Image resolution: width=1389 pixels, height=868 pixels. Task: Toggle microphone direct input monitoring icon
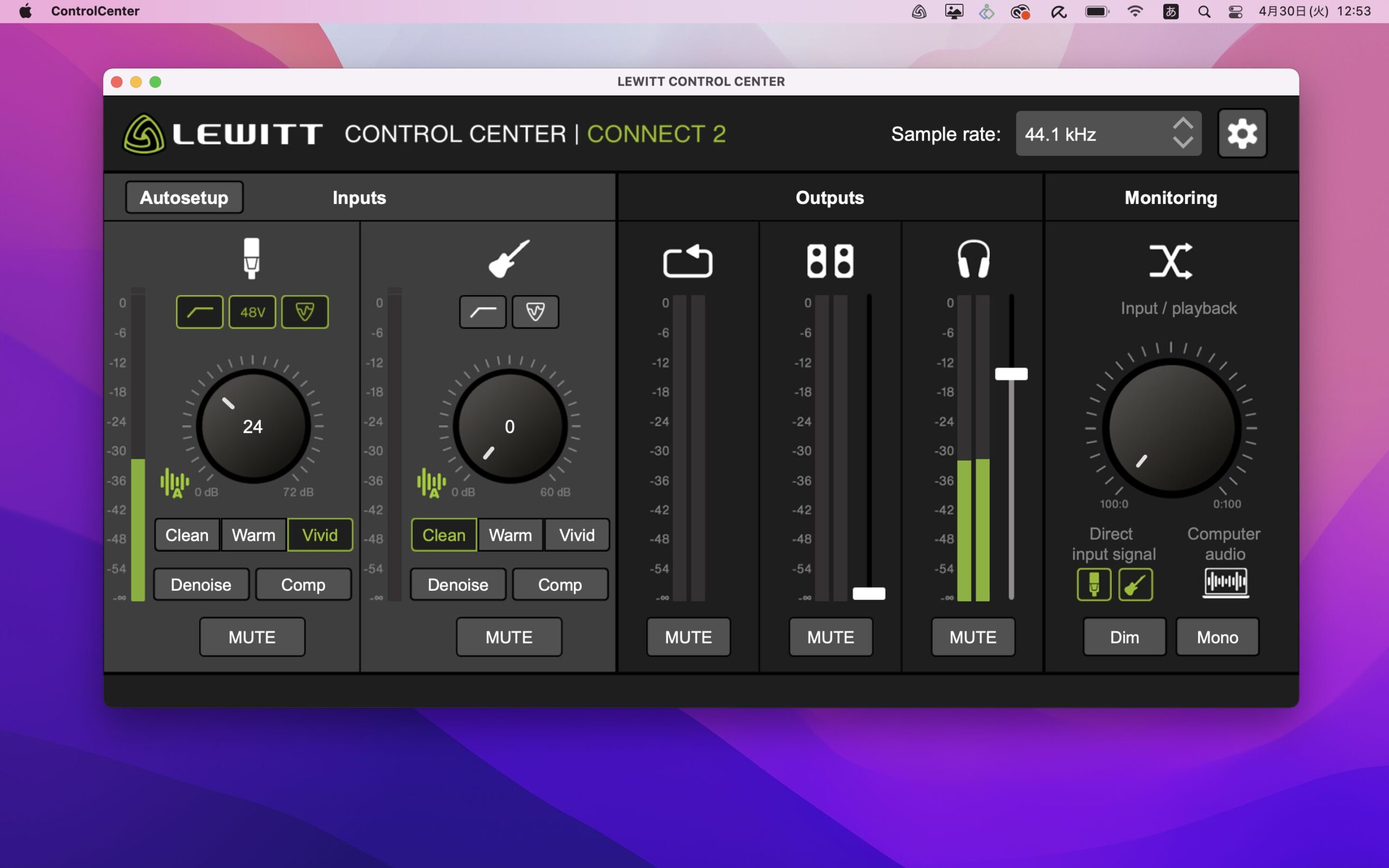1094,584
